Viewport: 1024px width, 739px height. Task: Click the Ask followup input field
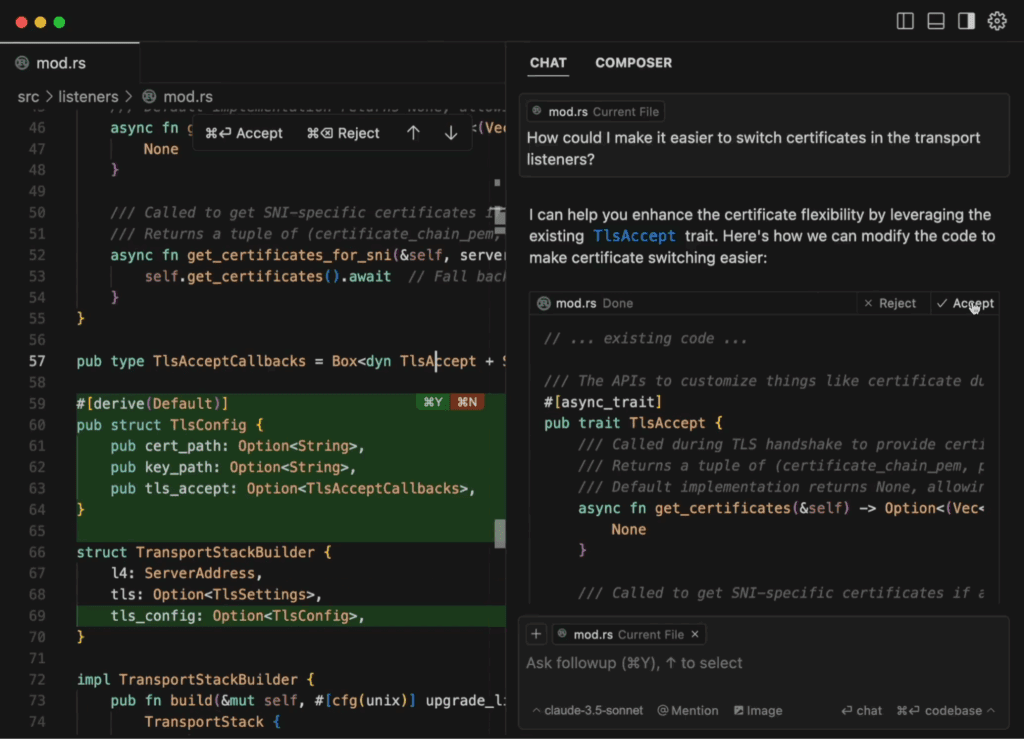click(763, 663)
